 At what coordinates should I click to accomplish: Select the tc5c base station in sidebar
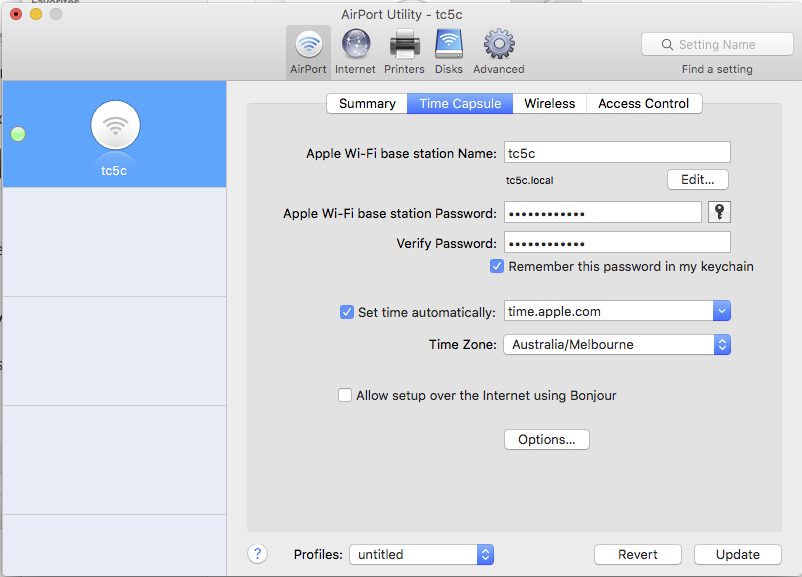coord(115,134)
